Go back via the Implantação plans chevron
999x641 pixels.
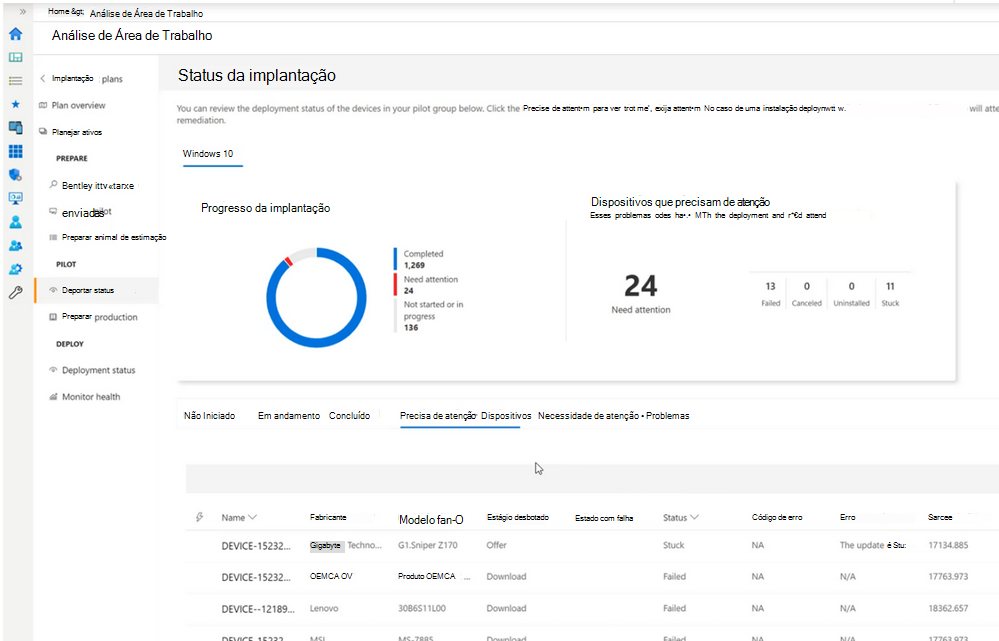(43, 78)
